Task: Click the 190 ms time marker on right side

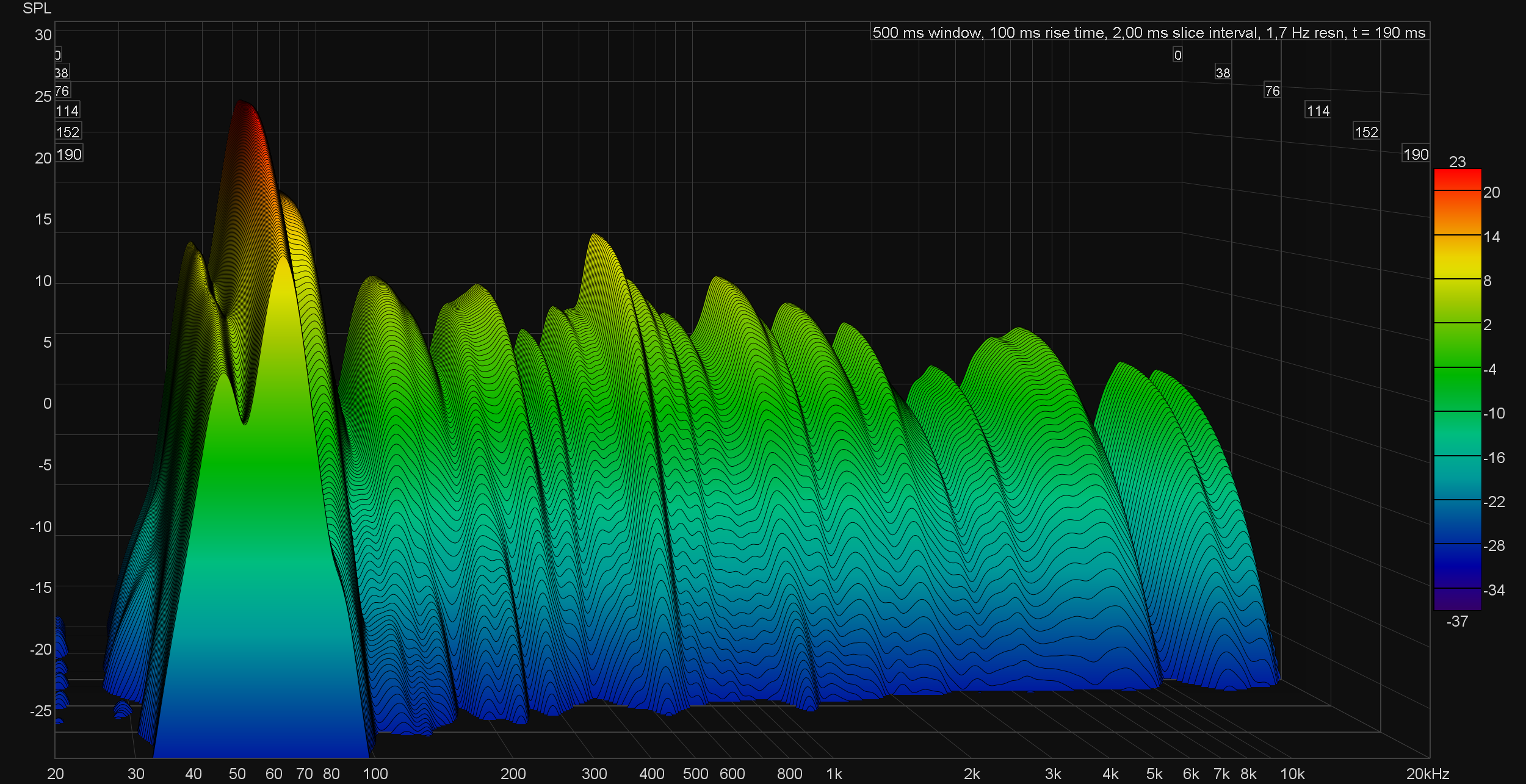Action: point(1416,154)
